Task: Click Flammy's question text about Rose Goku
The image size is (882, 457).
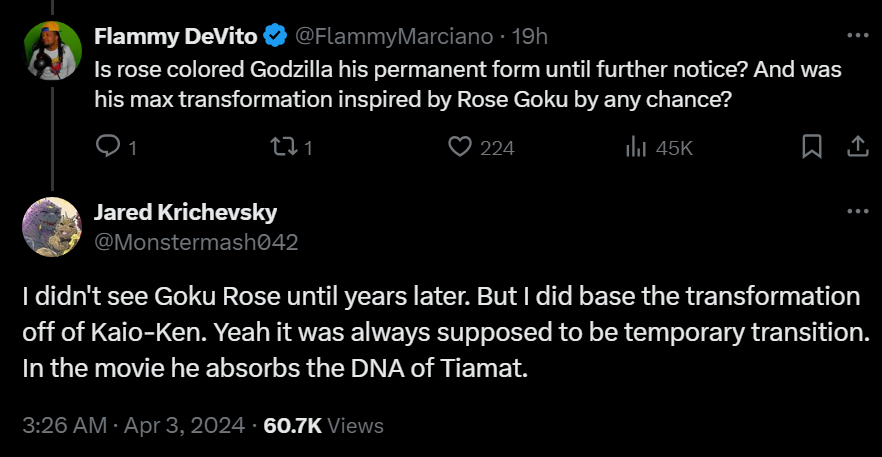Action: [x=467, y=85]
